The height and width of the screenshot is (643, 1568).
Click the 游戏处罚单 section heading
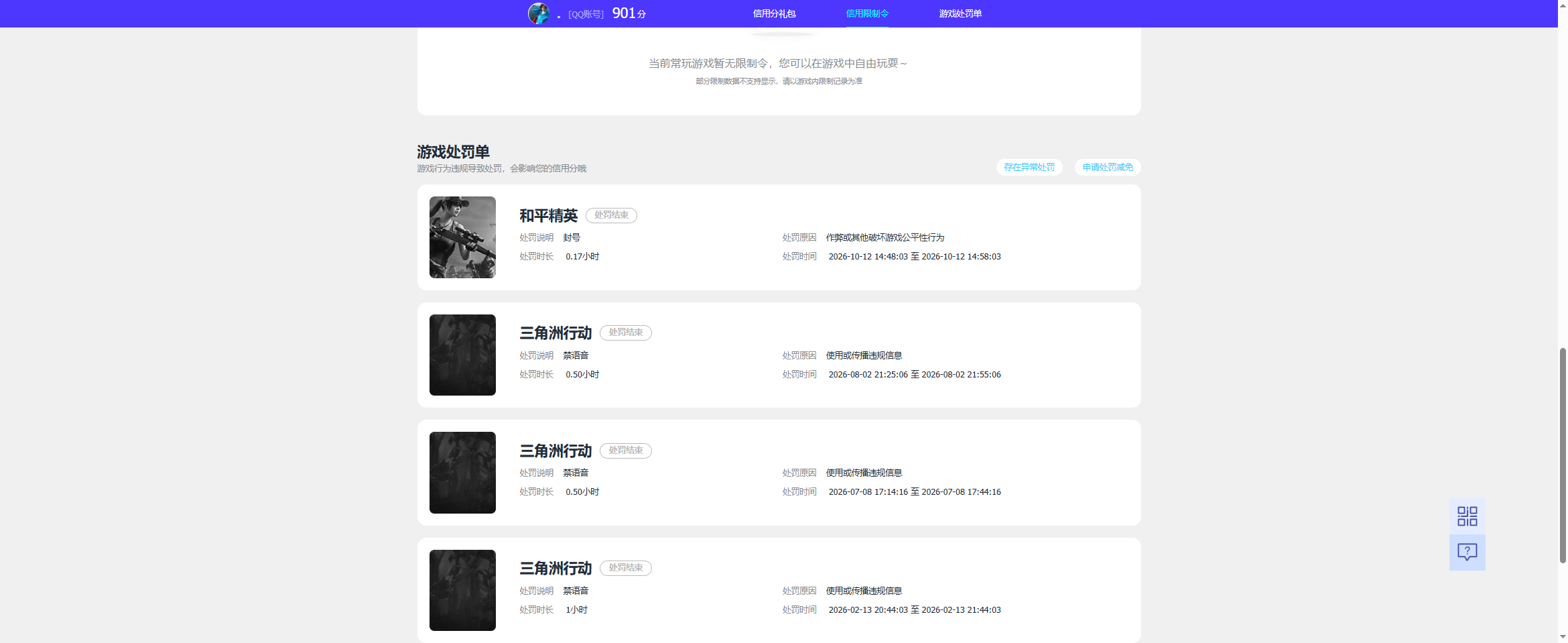[x=453, y=152]
